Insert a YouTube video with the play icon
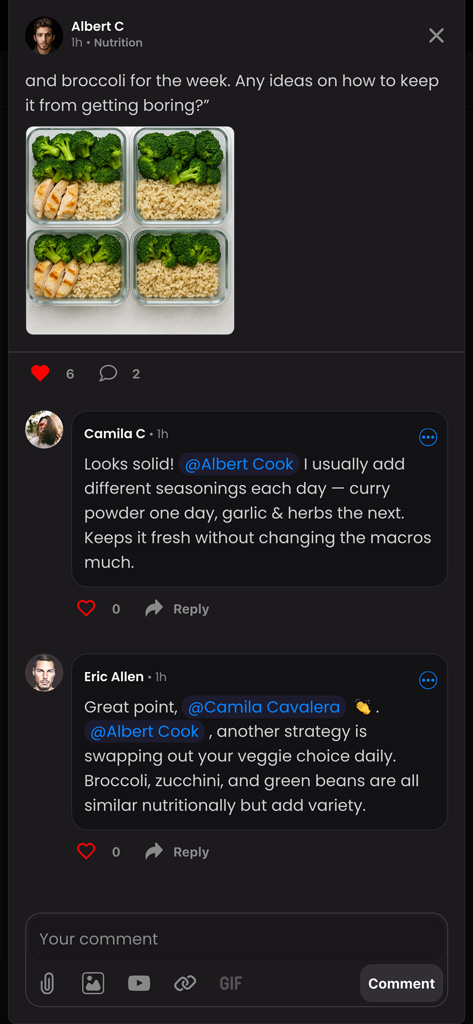473x1024 pixels. coord(139,983)
